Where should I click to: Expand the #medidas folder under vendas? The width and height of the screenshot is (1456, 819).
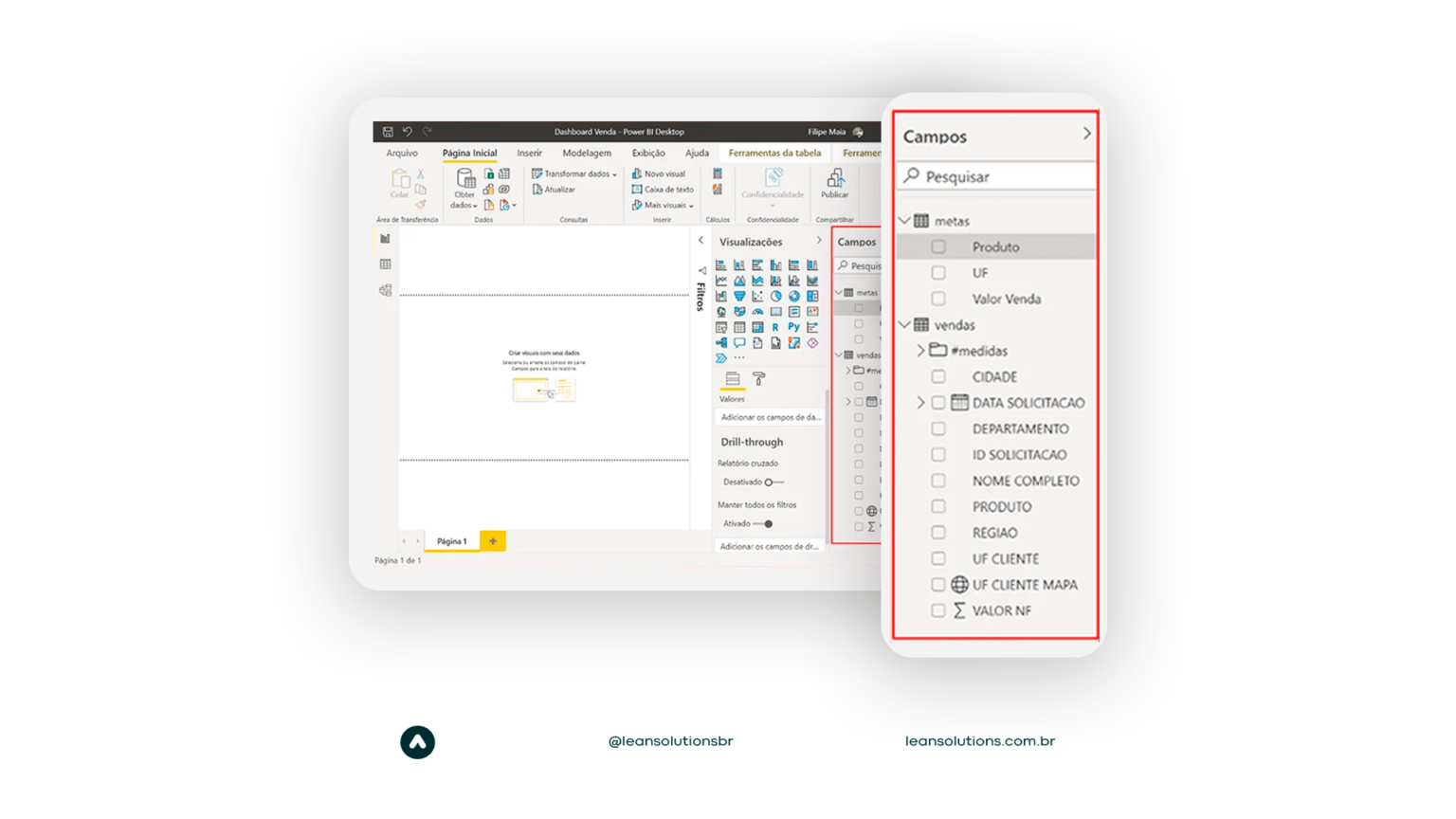[920, 351]
